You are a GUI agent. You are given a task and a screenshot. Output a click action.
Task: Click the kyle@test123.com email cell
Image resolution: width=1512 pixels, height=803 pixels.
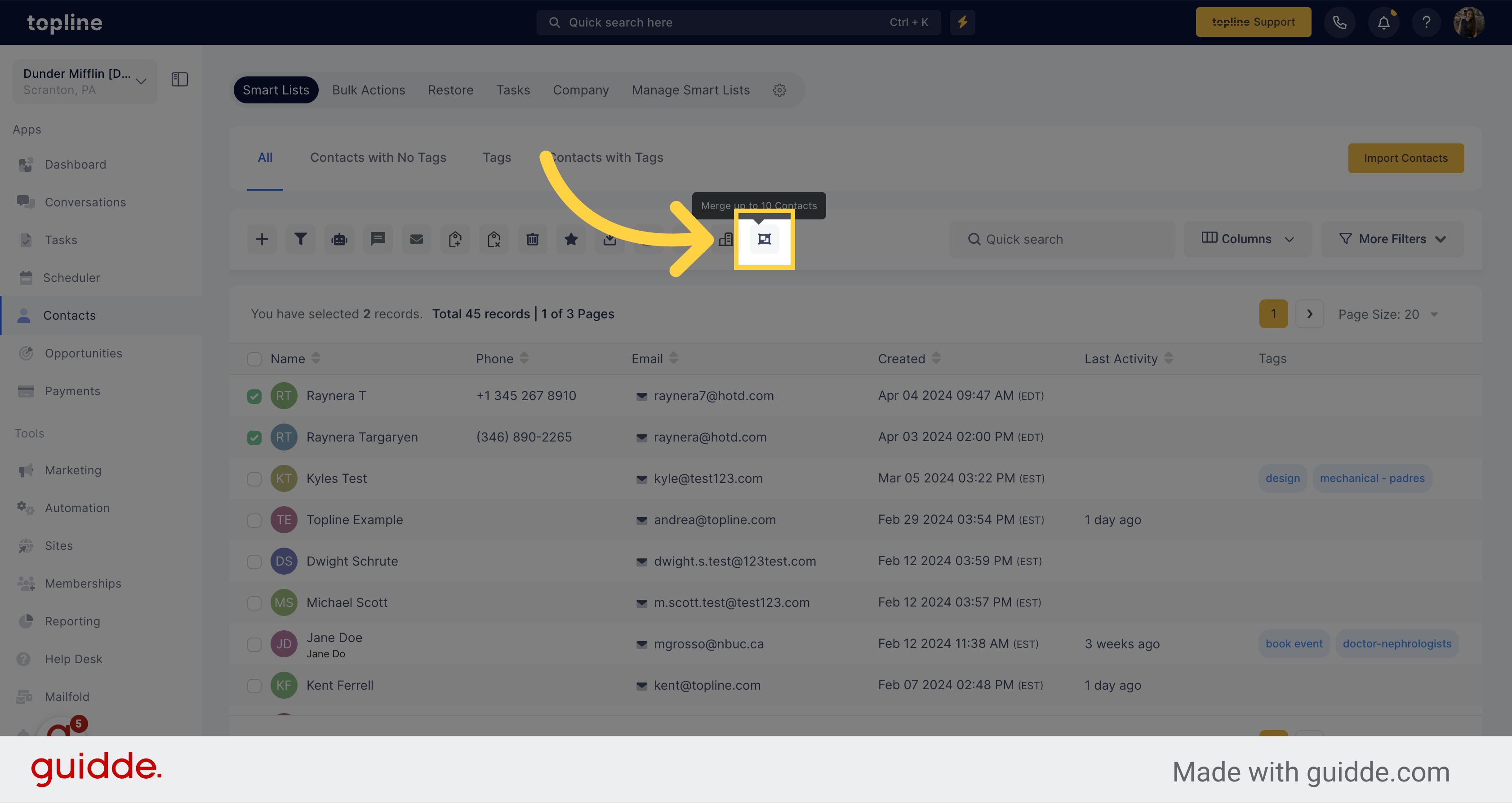(x=708, y=478)
